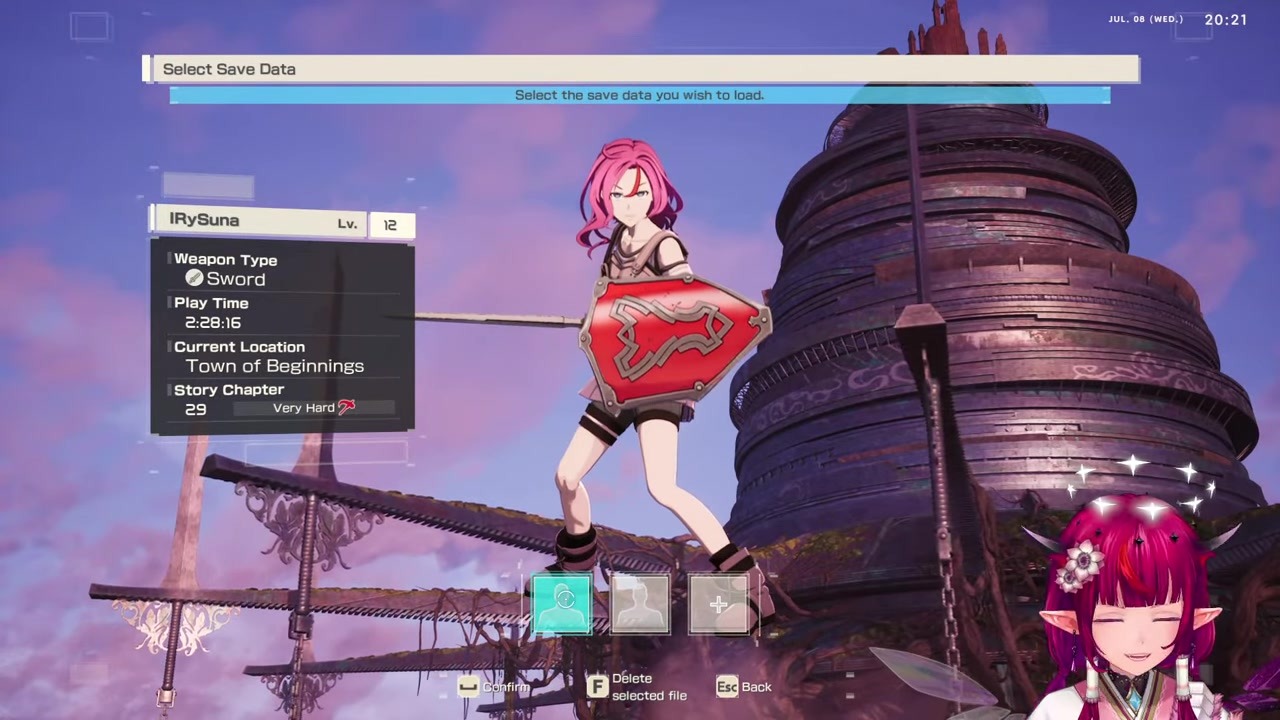
Task: Click the Current Location label
Action: pyautogui.click(x=239, y=347)
